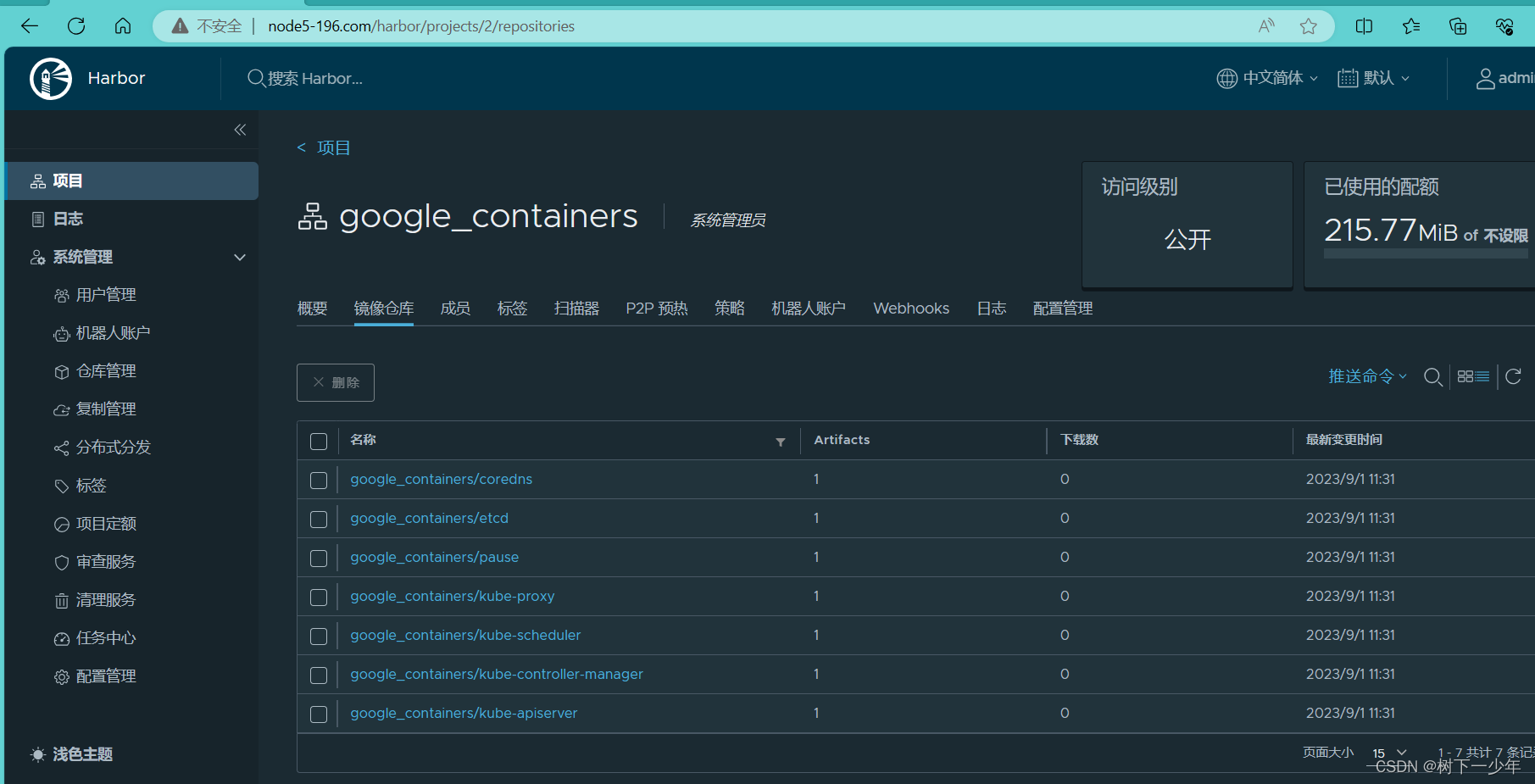Open 任务中心 in sidebar
1535x784 pixels.
tap(106, 638)
